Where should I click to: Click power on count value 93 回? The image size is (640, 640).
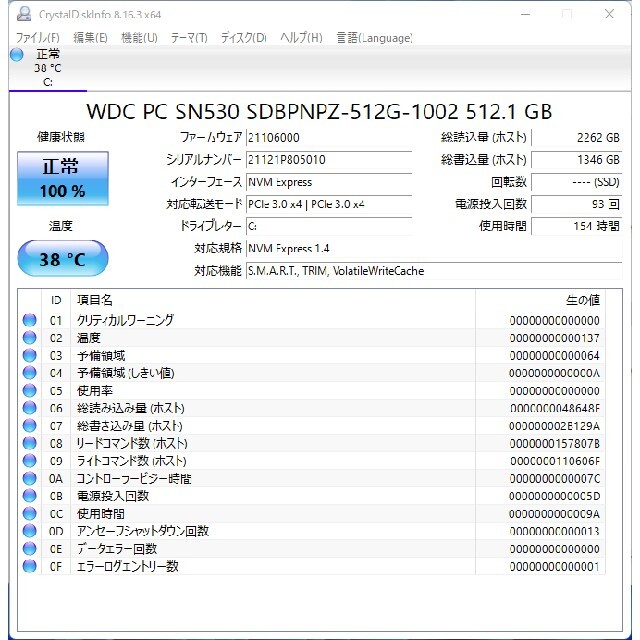[x=577, y=204]
